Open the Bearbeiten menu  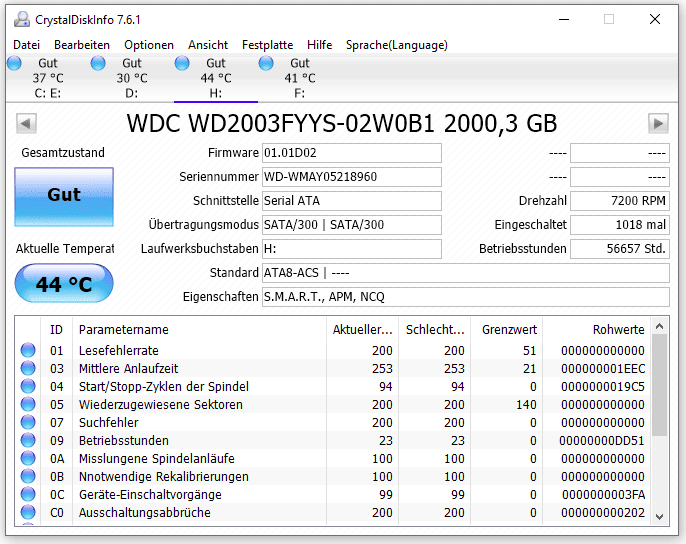pos(82,45)
